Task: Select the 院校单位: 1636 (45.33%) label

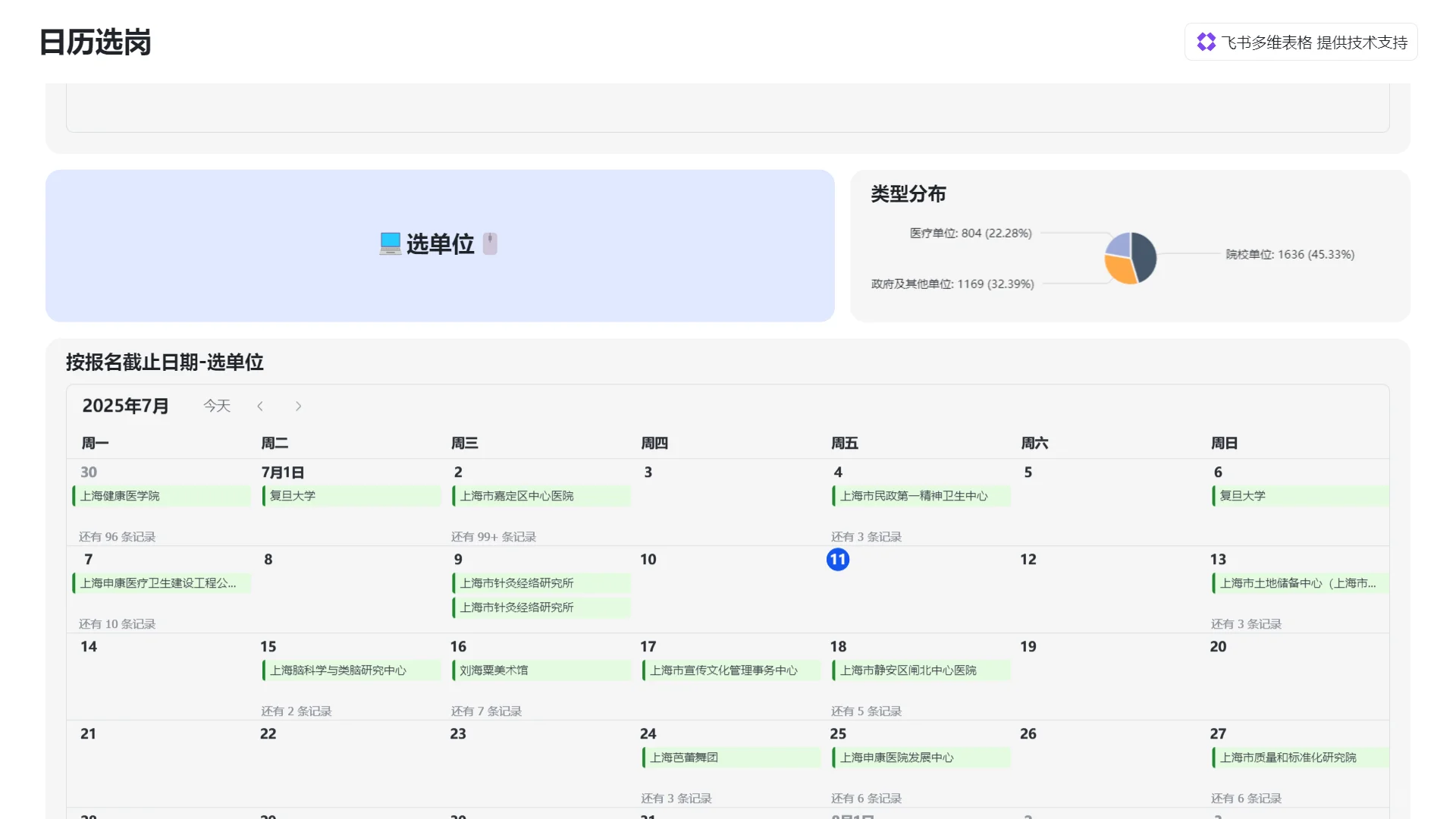Action: 1290,255
